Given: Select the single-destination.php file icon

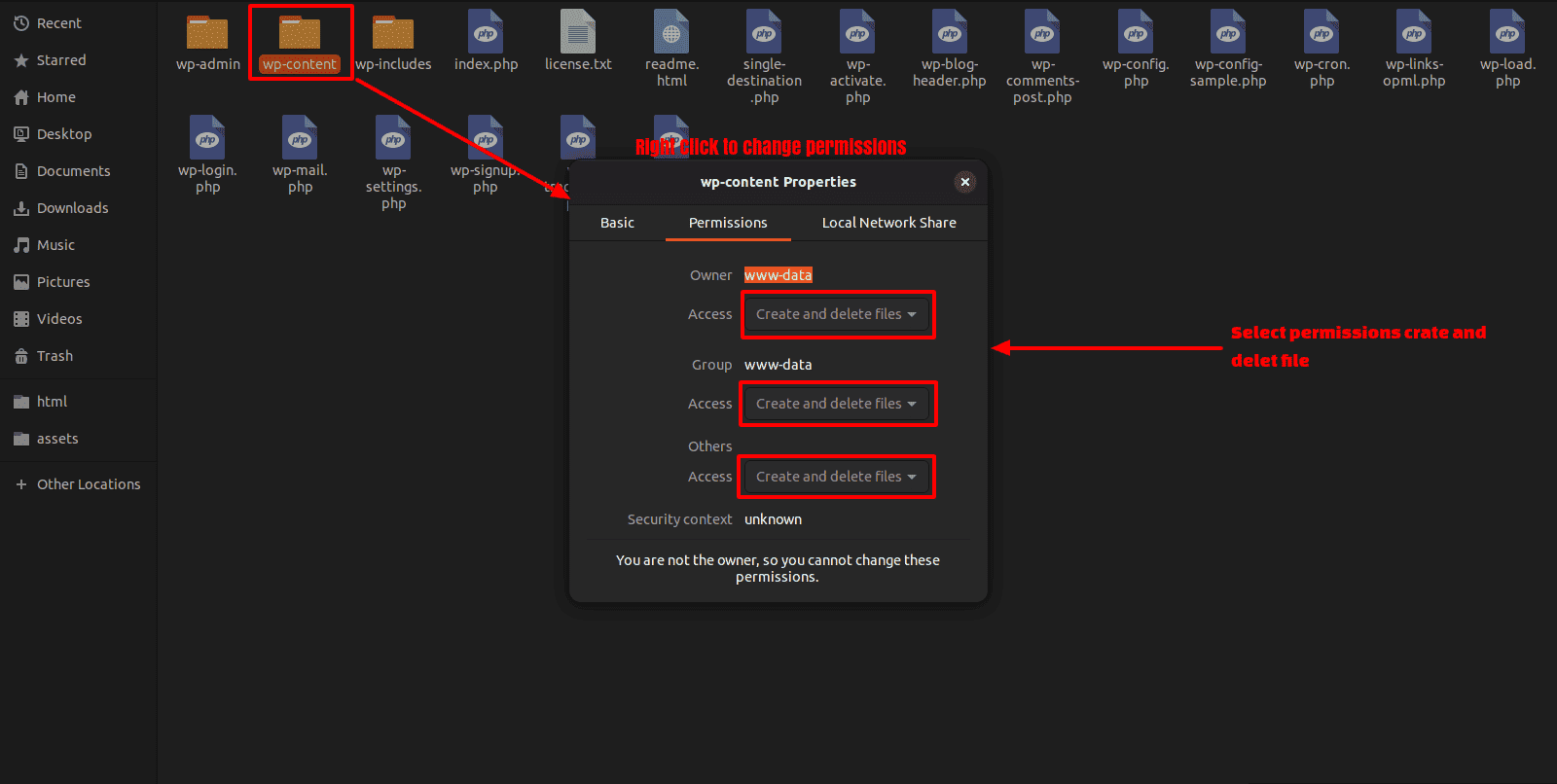Looking at the screenshot, I should point(764,31).
